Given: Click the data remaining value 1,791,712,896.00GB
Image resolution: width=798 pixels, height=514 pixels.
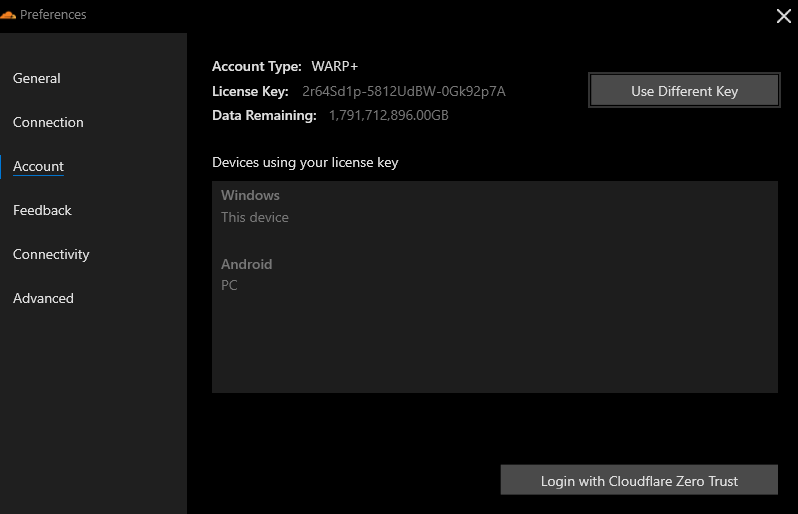Looking at the screenshot, I should tap(388, 116).
